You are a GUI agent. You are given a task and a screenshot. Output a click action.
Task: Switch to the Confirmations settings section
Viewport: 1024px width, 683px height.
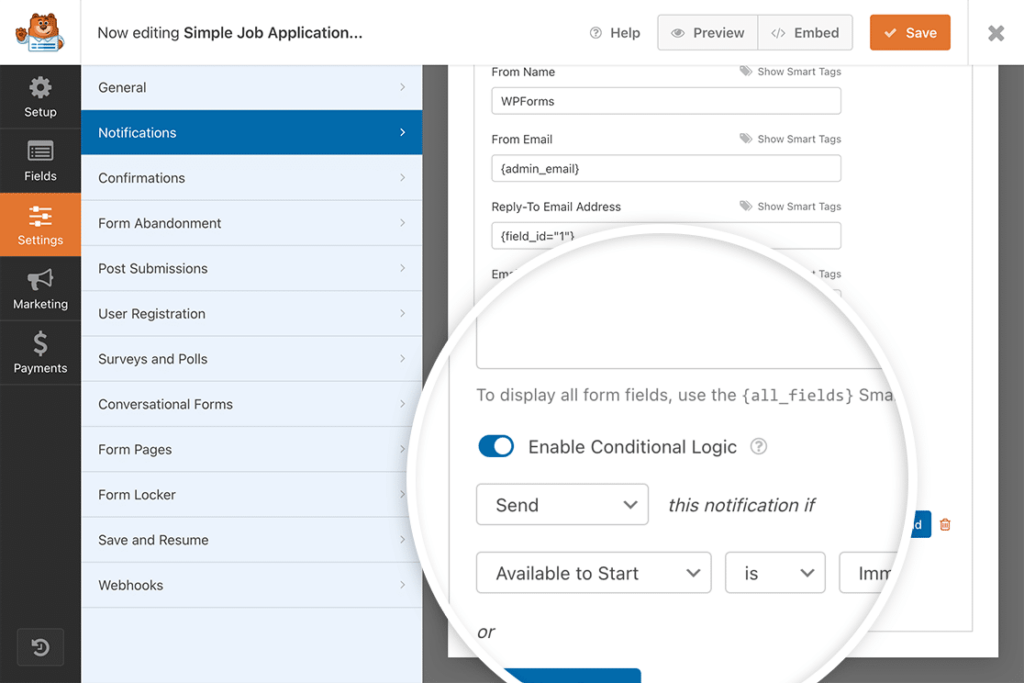pyautogui.click(x=251, y=177)
